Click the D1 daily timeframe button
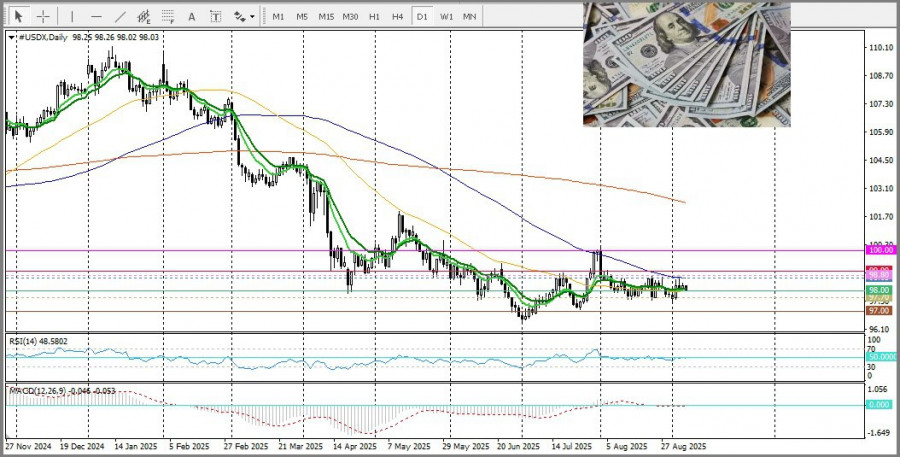900x457 pixels. tap(422, 17)
